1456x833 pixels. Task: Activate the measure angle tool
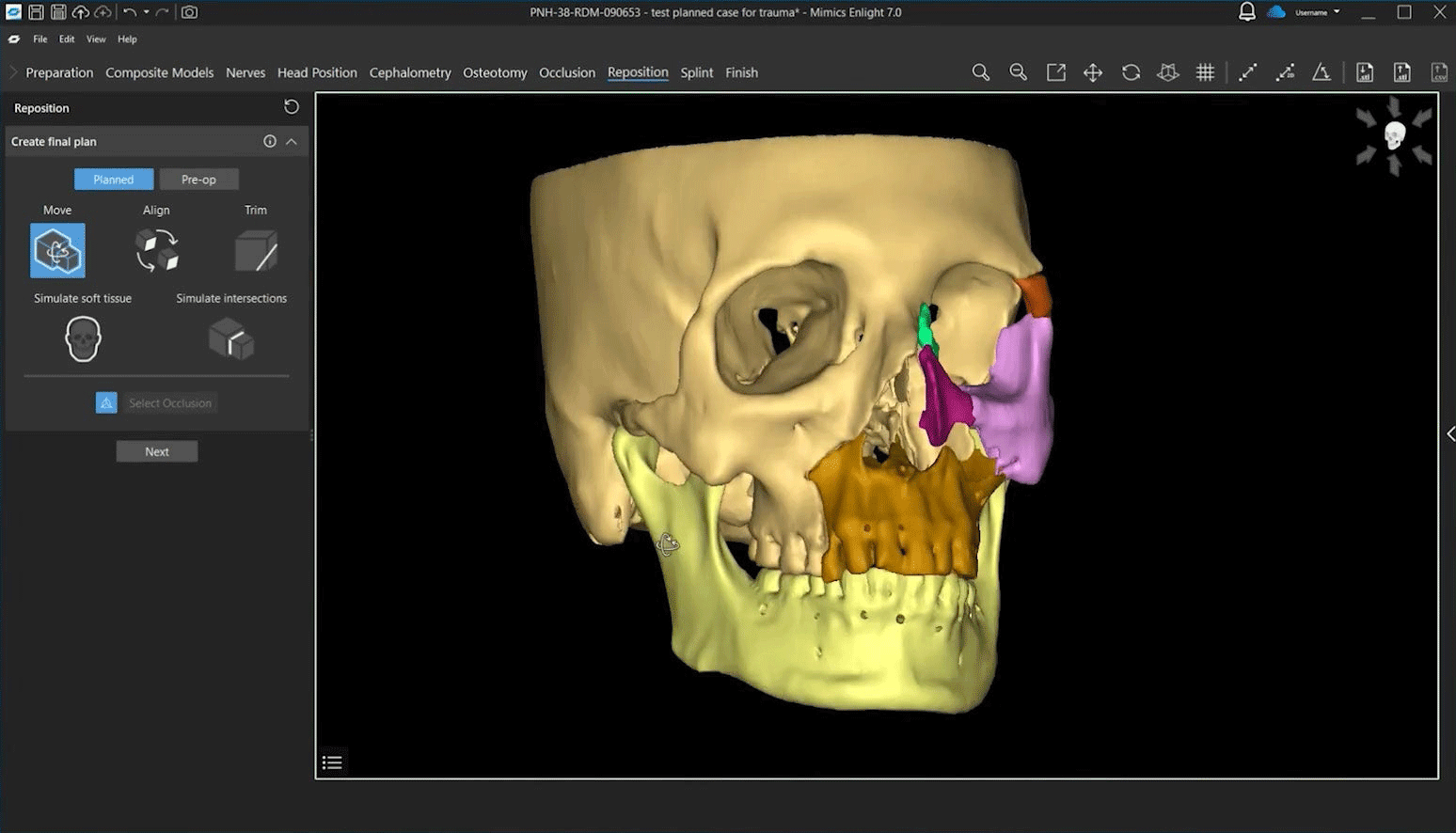tap(1322, 71)
